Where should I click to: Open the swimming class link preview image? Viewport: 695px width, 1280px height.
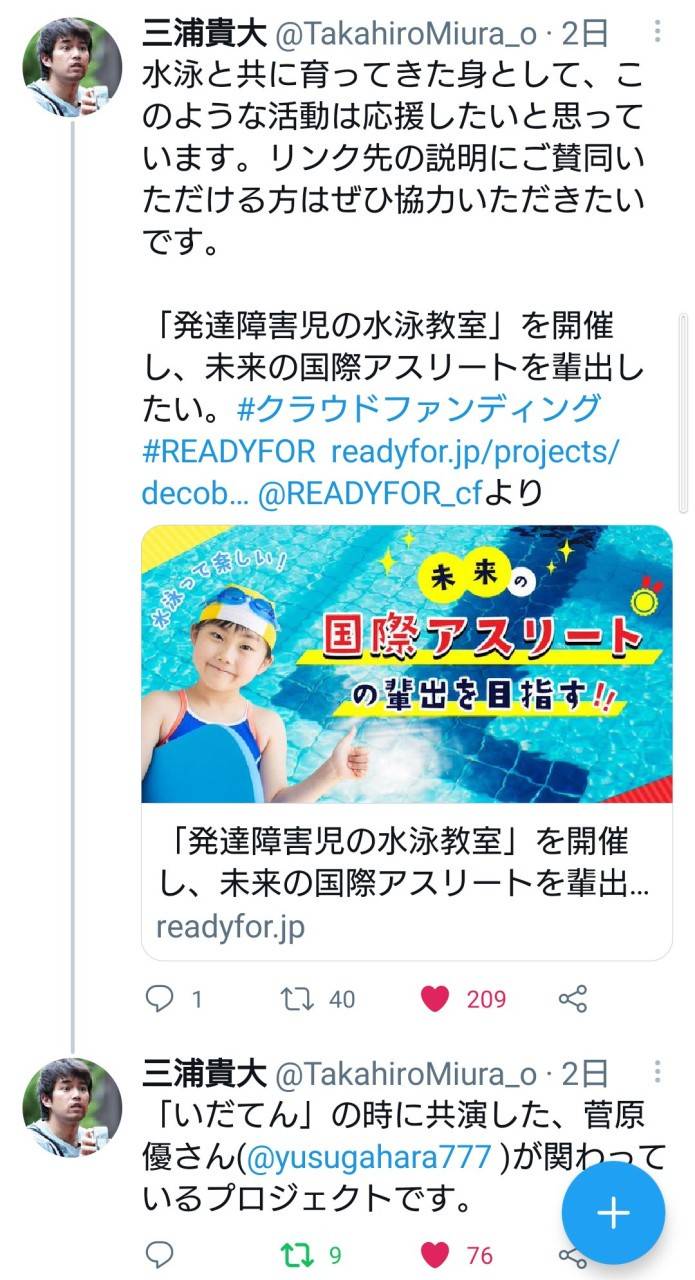pyautogui.click(x=407, y=664)
